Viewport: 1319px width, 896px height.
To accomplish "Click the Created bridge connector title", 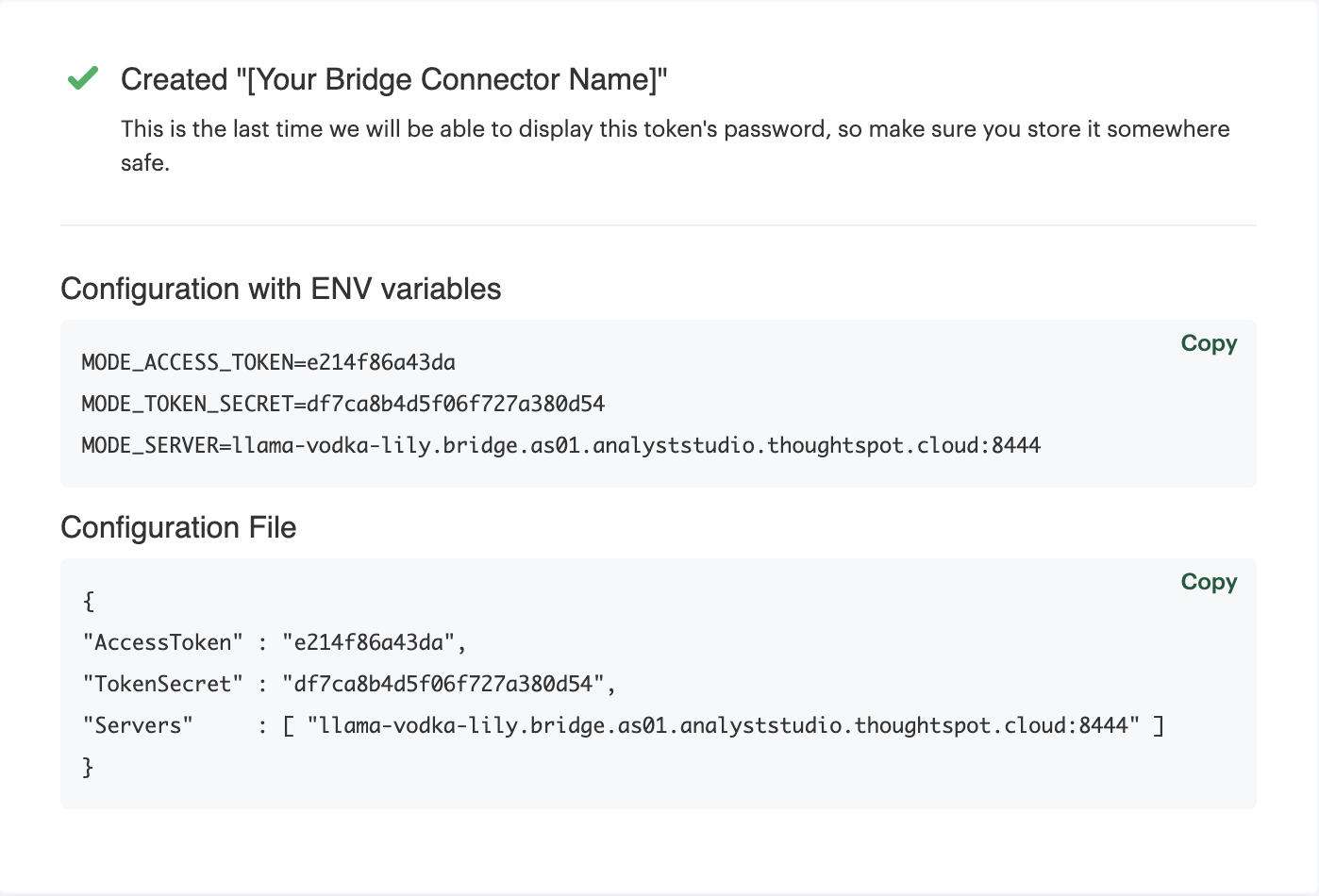I will [x=393, y=79].
